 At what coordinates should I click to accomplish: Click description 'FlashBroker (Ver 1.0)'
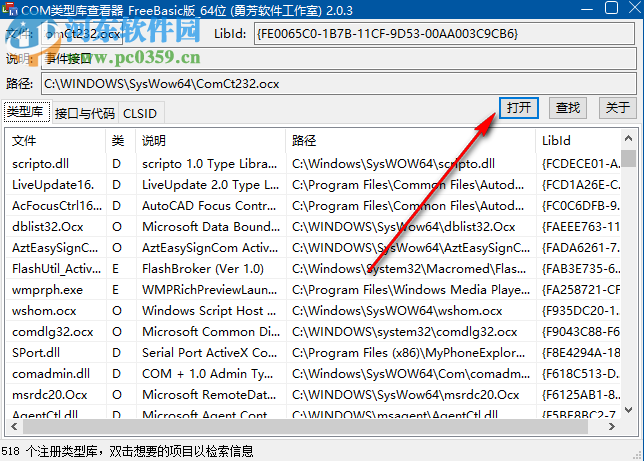coord(203,269)
